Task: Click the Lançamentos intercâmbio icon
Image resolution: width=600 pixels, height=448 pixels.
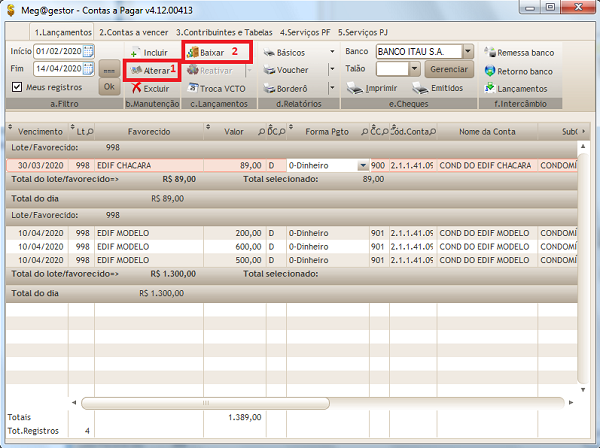Action: [489, 88]
